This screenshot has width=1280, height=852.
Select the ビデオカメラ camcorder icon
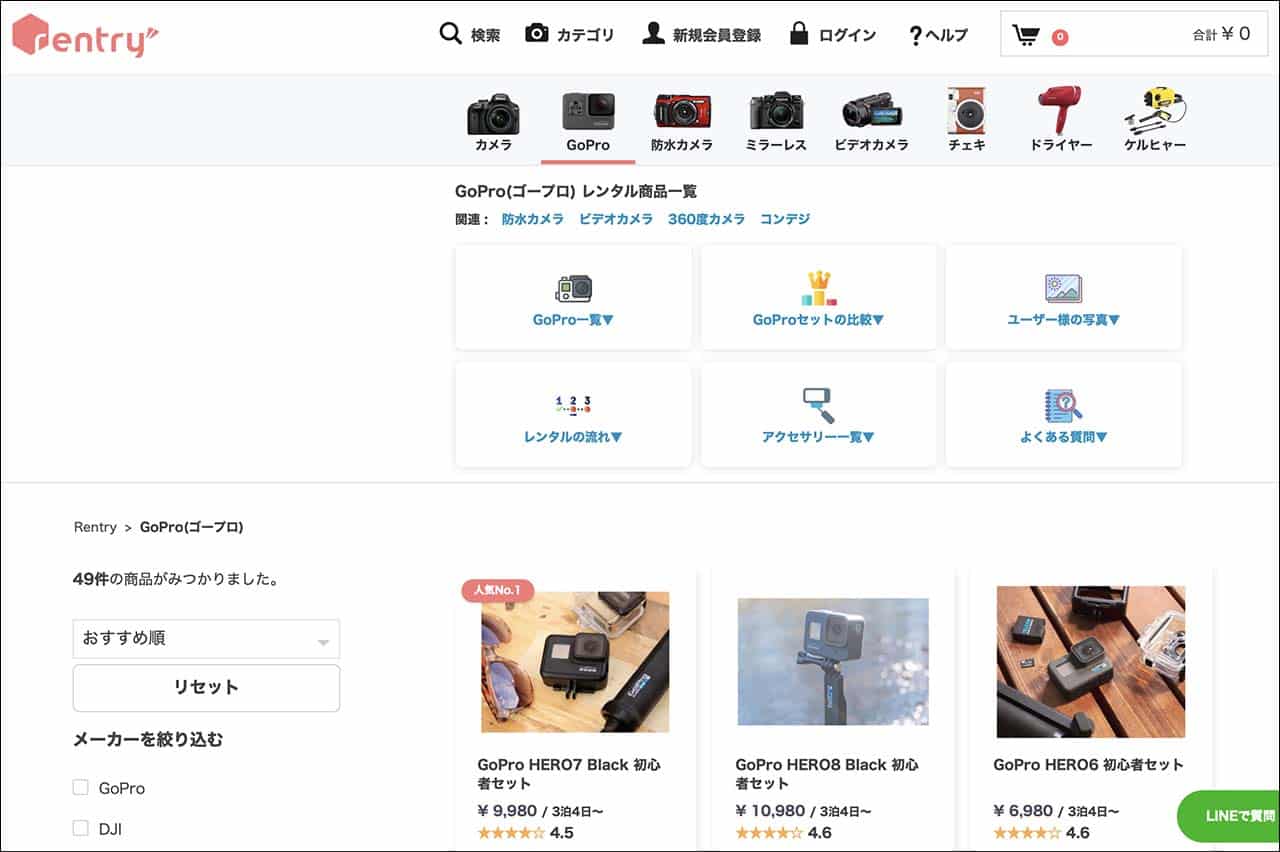pyautogui.click(x=872, y=113)
